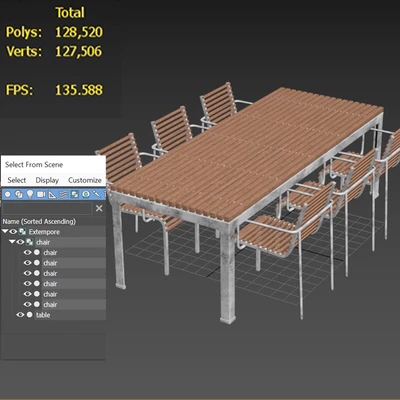Toggle the geometry display filter icon
The image size is (400, 400).
(7, 194)
